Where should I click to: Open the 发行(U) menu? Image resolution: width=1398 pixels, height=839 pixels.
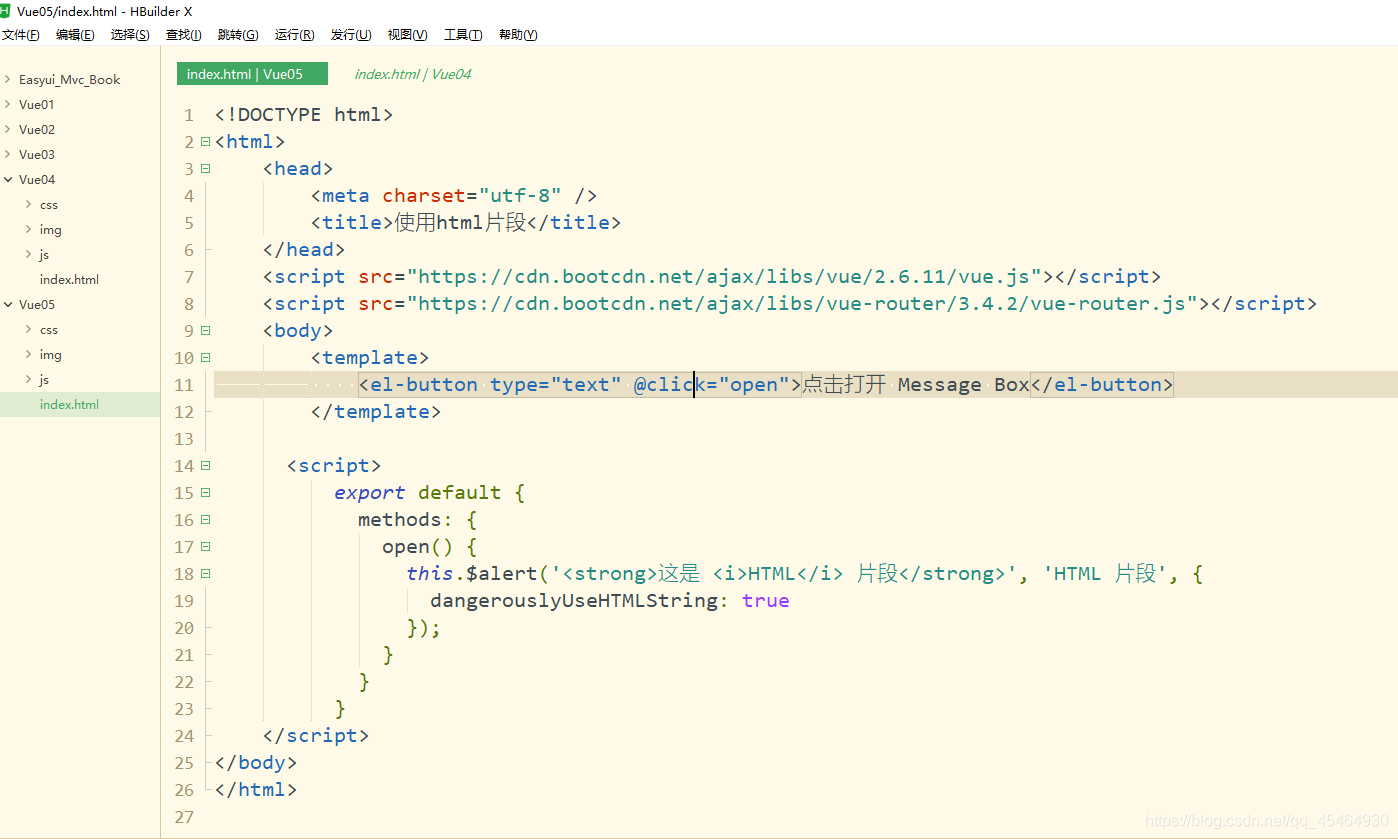pos(351,35)
